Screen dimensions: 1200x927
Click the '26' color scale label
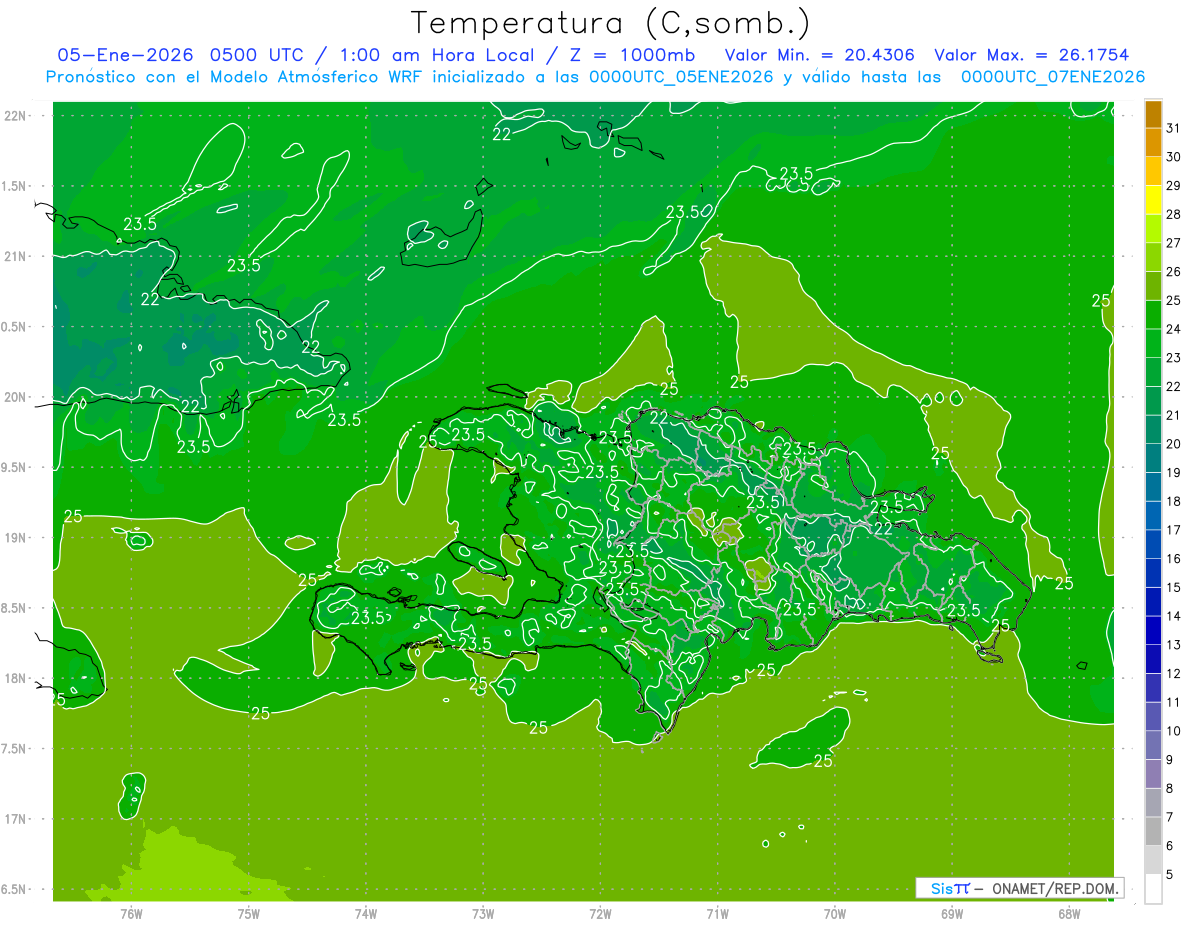(1174, 271)
